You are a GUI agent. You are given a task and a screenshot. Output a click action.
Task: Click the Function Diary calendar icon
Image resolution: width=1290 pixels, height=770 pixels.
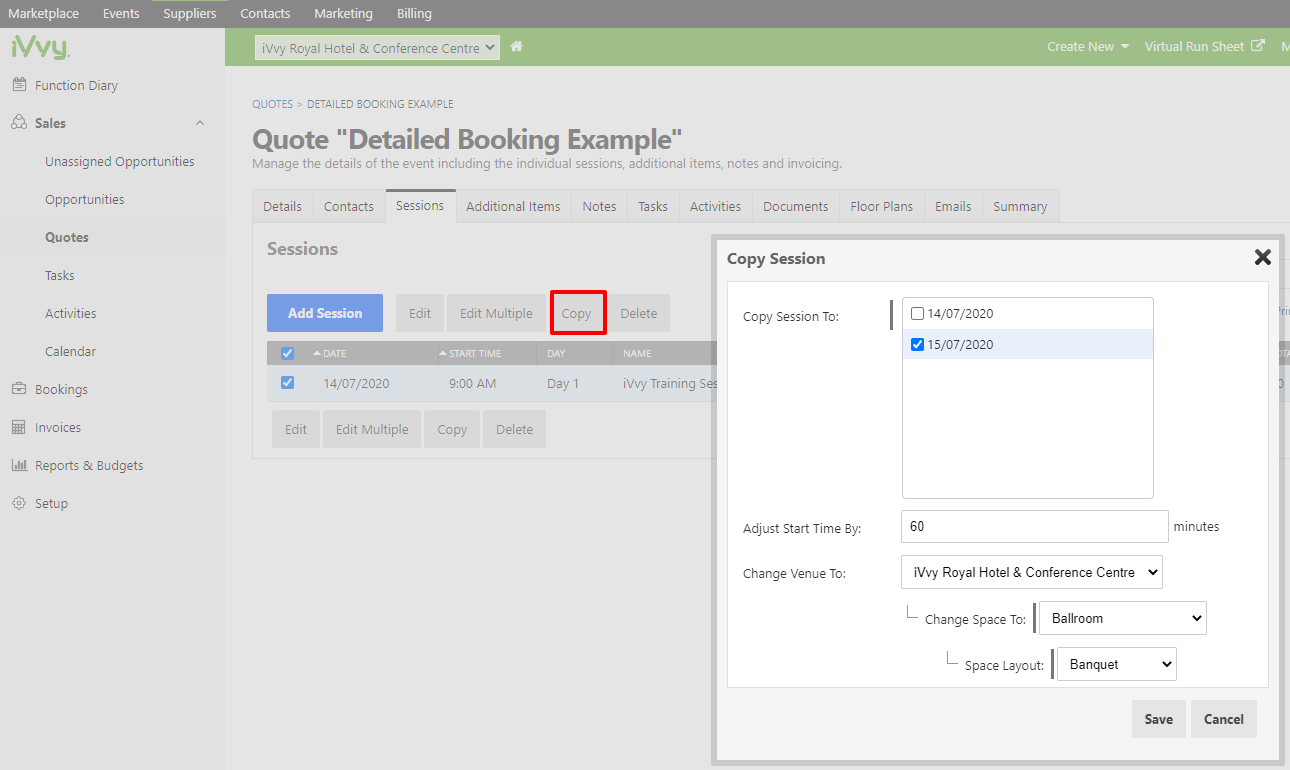(19, 85)
